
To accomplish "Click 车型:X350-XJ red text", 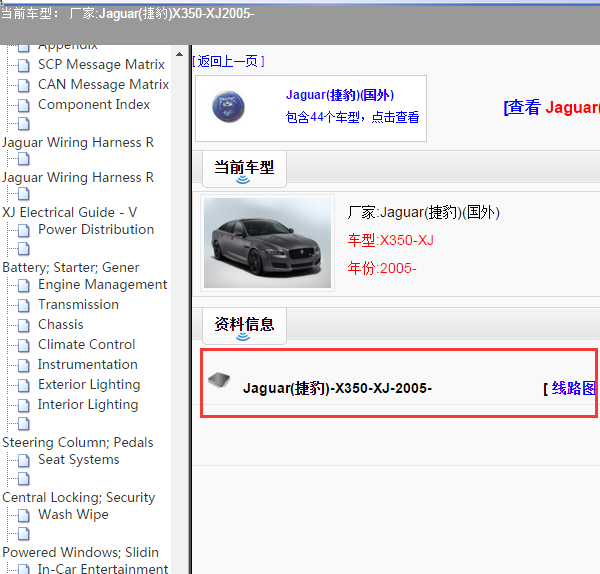I will pyautogui.click(x=391, y=240).
